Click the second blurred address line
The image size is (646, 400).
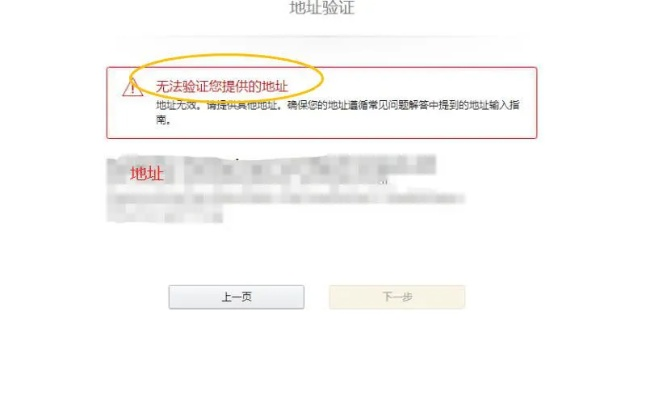pyautogui.click(x=286, y=199)
